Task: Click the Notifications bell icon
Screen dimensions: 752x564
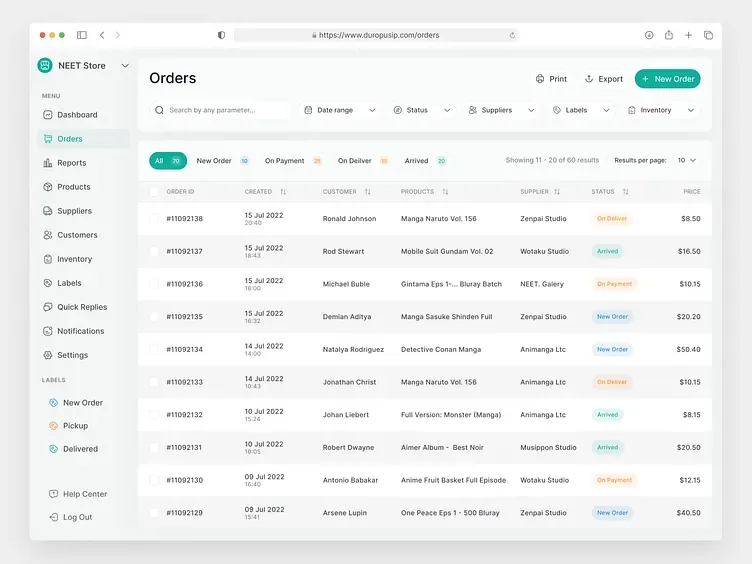Action: [x=47, y=331]
